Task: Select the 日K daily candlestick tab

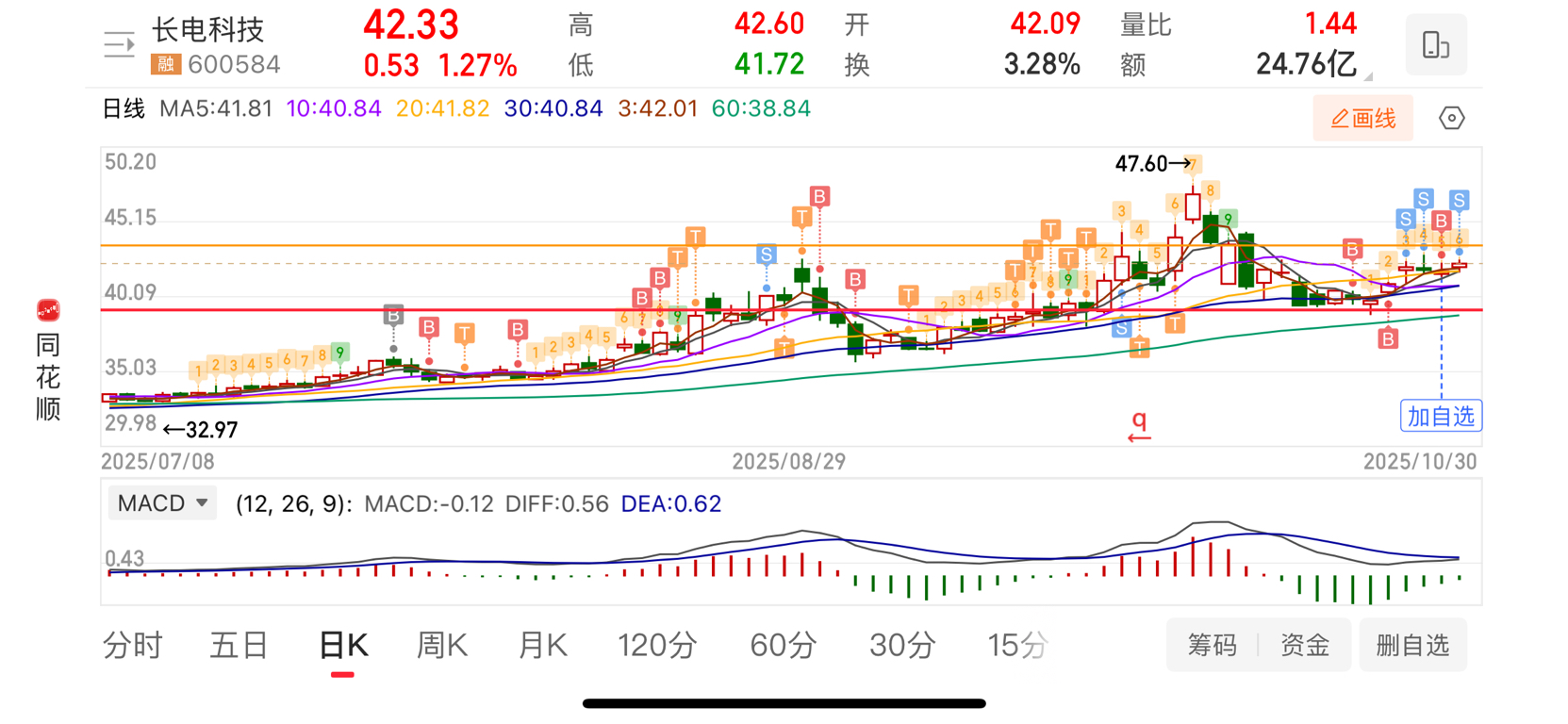Action: click(343, 645)
